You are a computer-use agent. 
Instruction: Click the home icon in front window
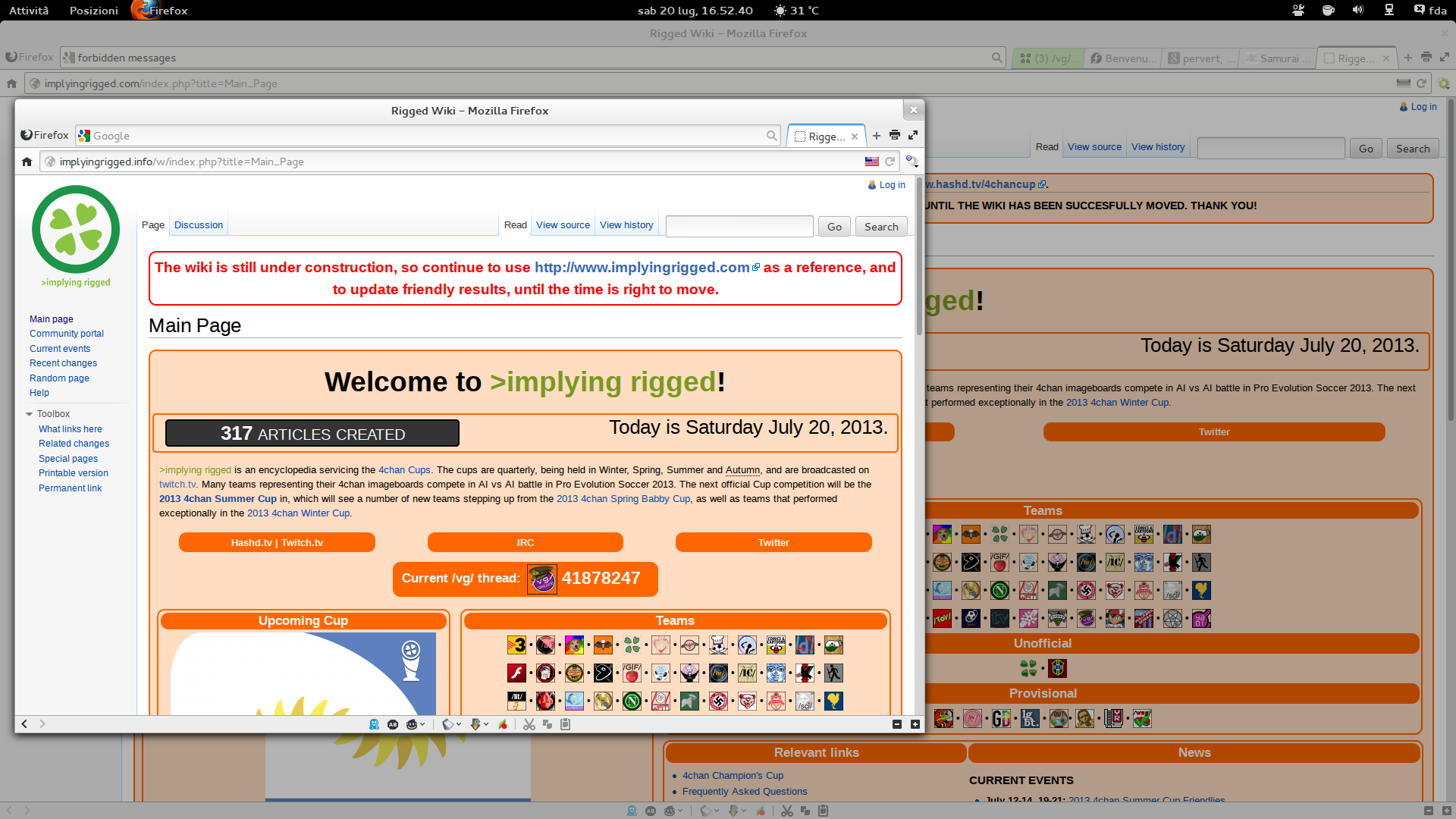point(27,162)
